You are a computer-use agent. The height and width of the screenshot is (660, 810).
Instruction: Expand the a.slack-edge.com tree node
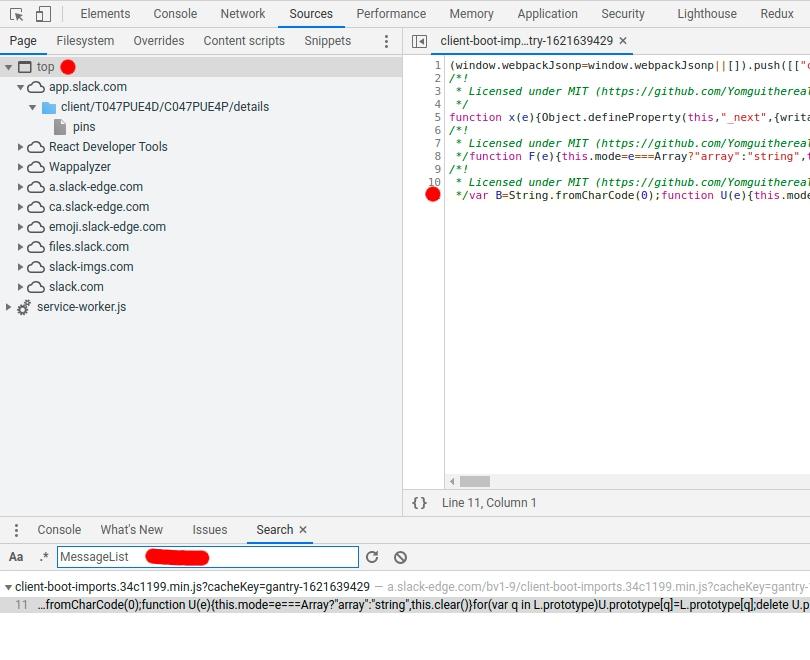coord(20,187)
